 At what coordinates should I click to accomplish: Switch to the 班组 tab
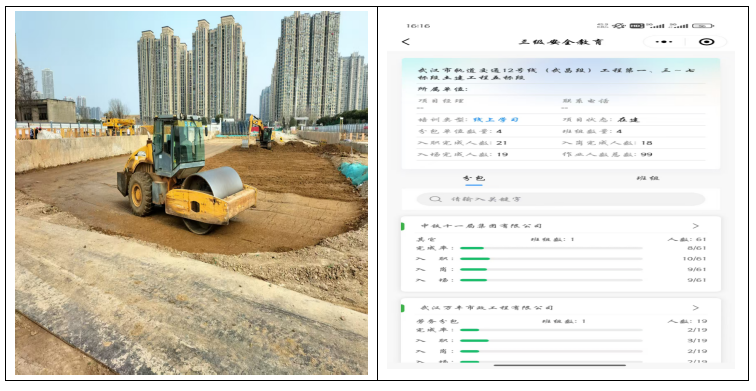pyautogui.click(x=647, y=178)
